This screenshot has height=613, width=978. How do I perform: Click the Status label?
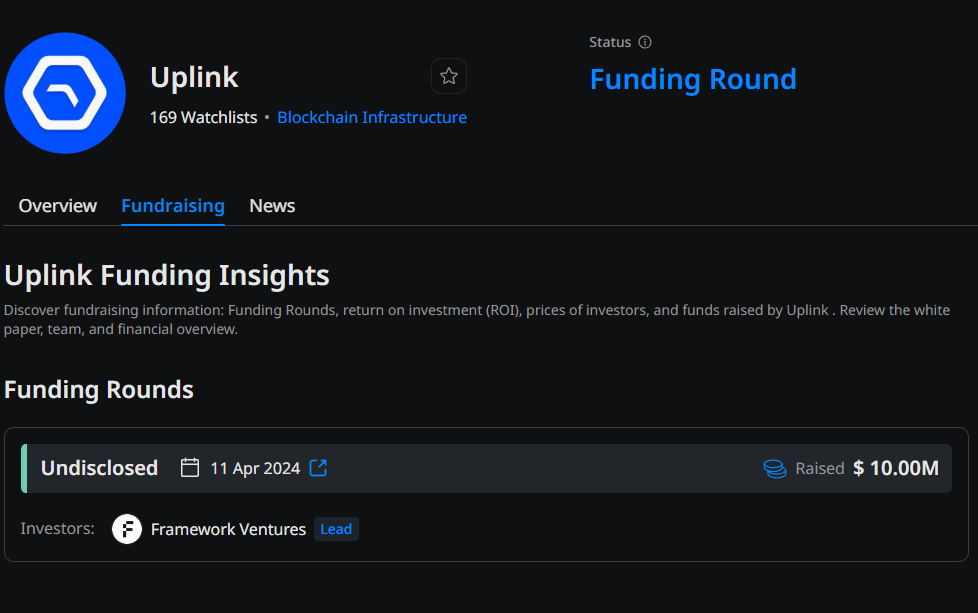[610, 42]
